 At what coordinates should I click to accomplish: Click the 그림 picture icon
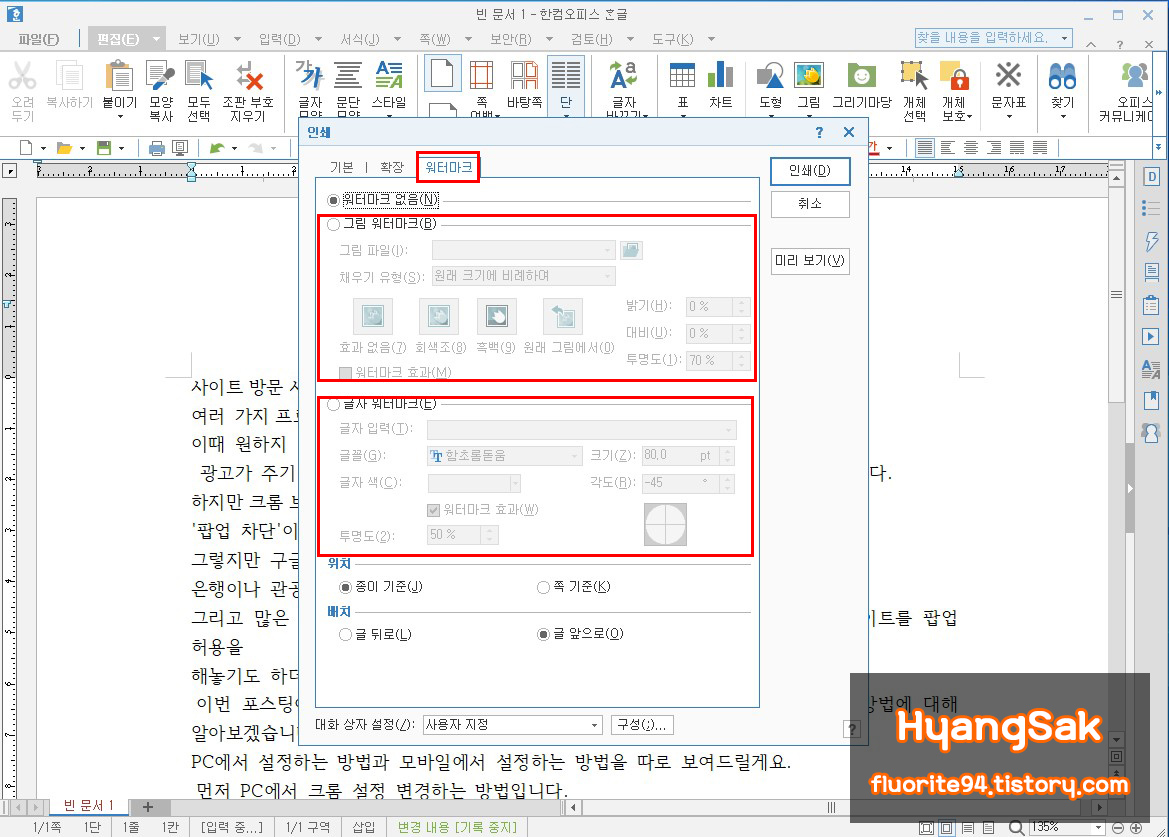[809, 76]
